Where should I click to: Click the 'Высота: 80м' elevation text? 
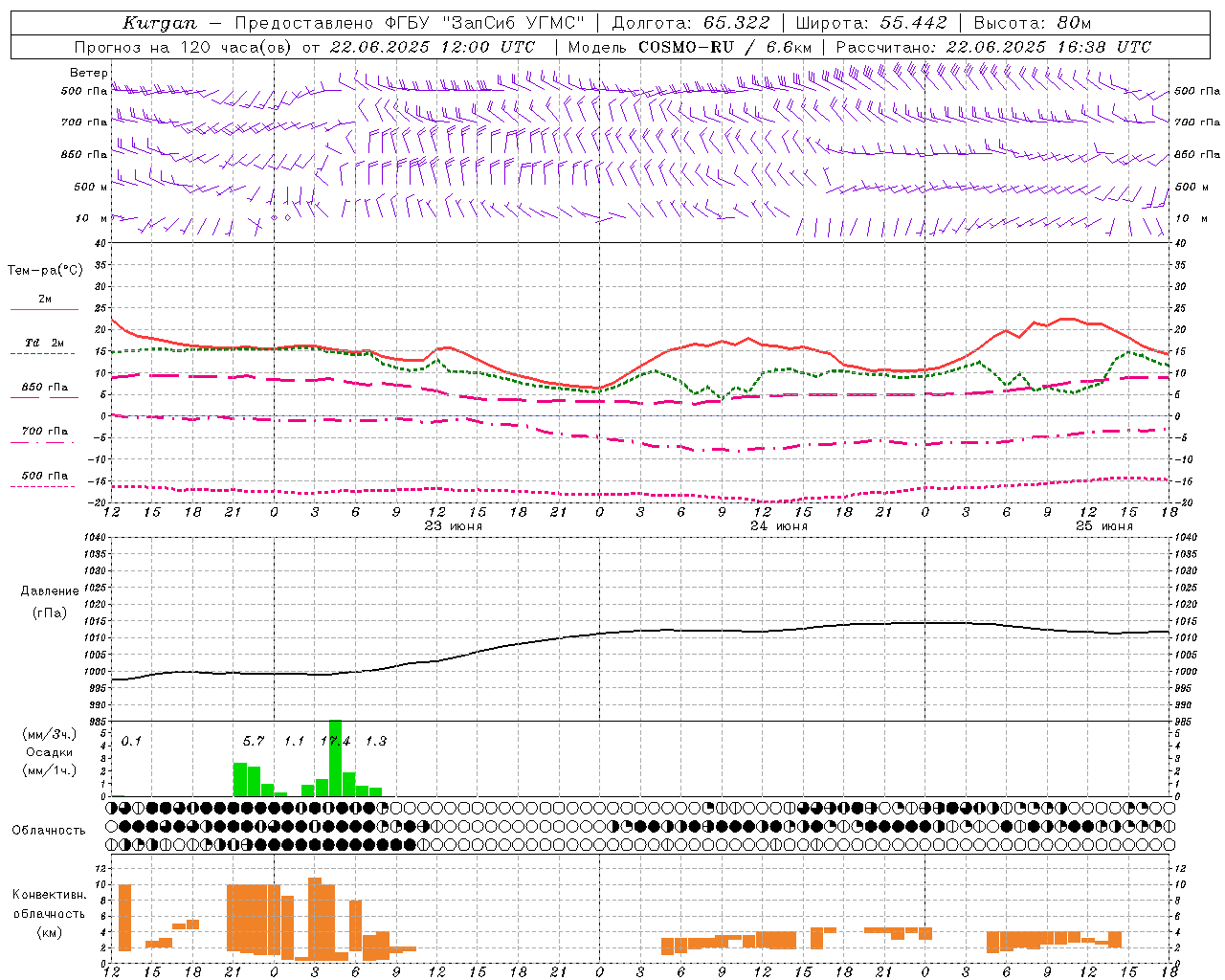click(1032, 23)
